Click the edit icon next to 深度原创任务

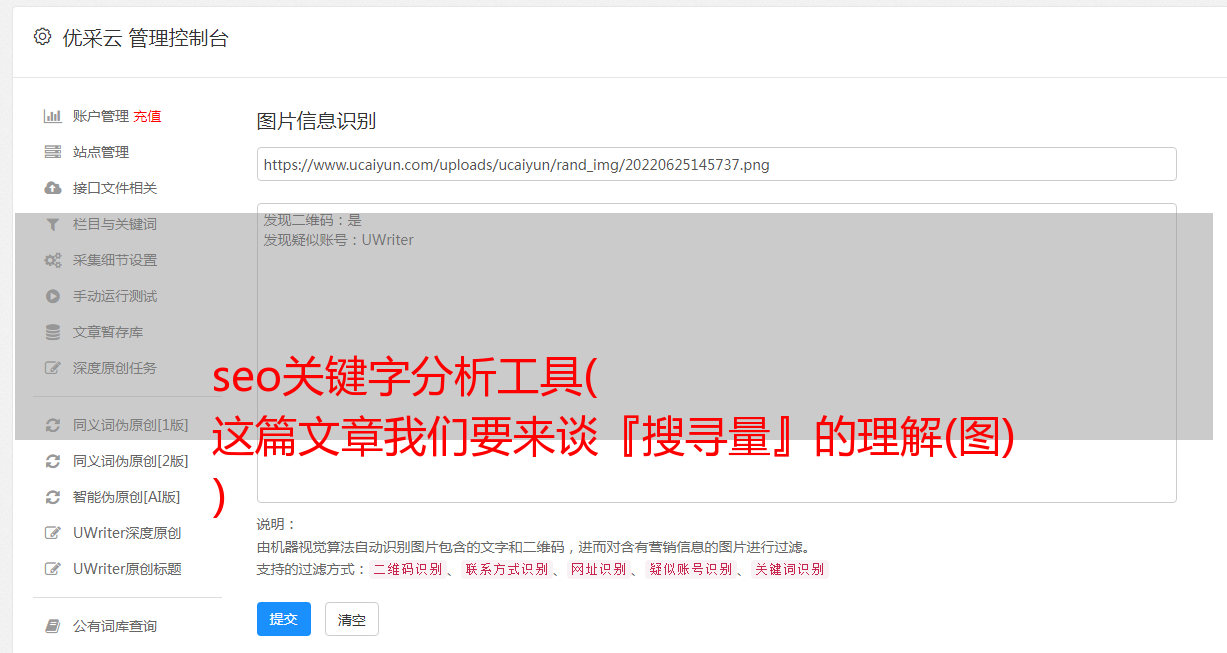(x=53, y=368)
